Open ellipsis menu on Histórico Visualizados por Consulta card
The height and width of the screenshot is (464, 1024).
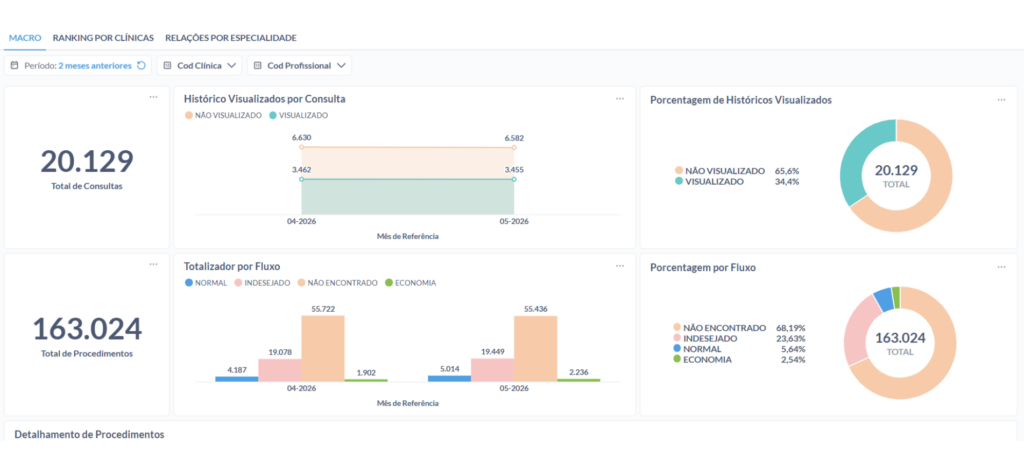click(620, 99)
